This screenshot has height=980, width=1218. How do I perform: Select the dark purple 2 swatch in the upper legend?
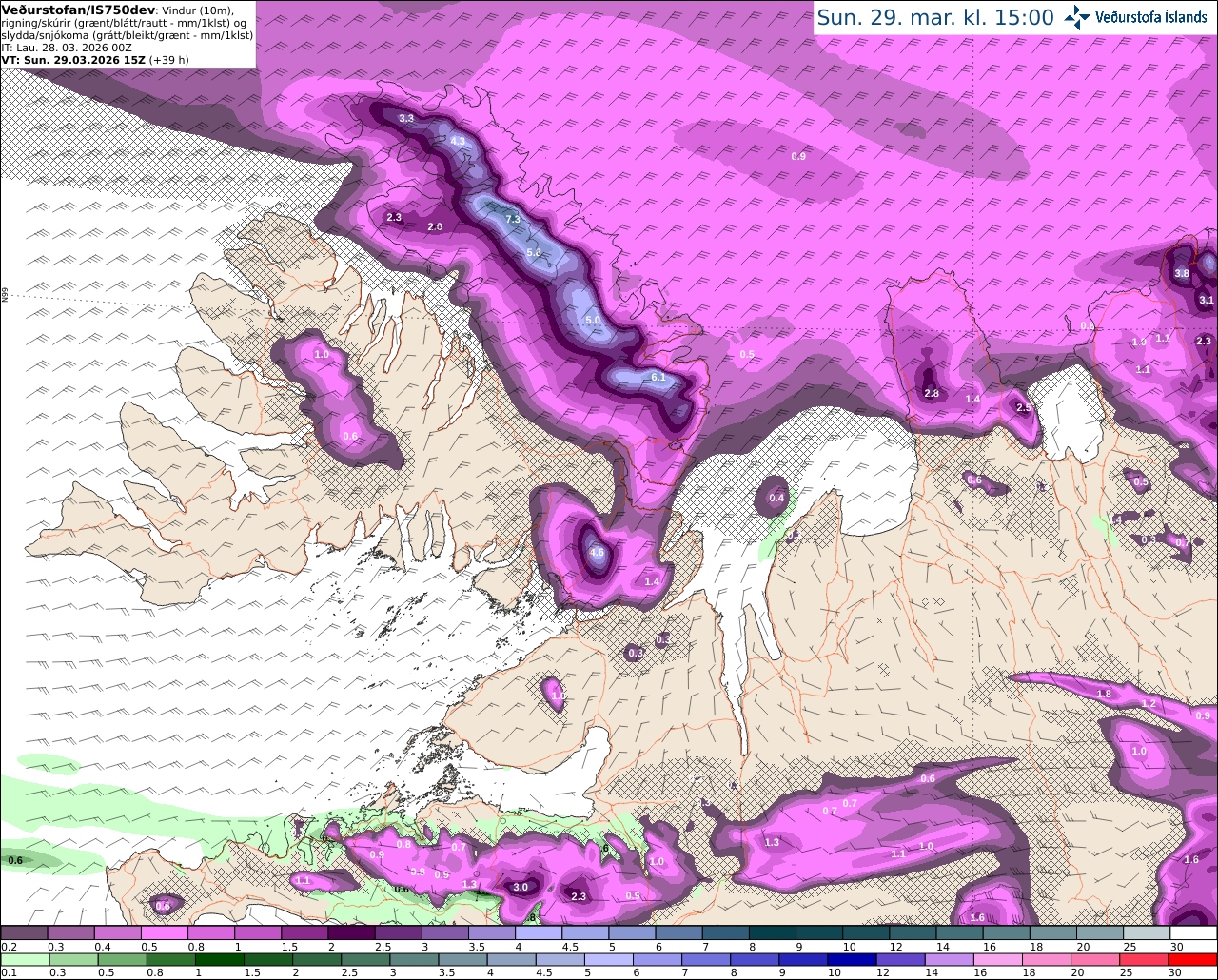(351, 932)
